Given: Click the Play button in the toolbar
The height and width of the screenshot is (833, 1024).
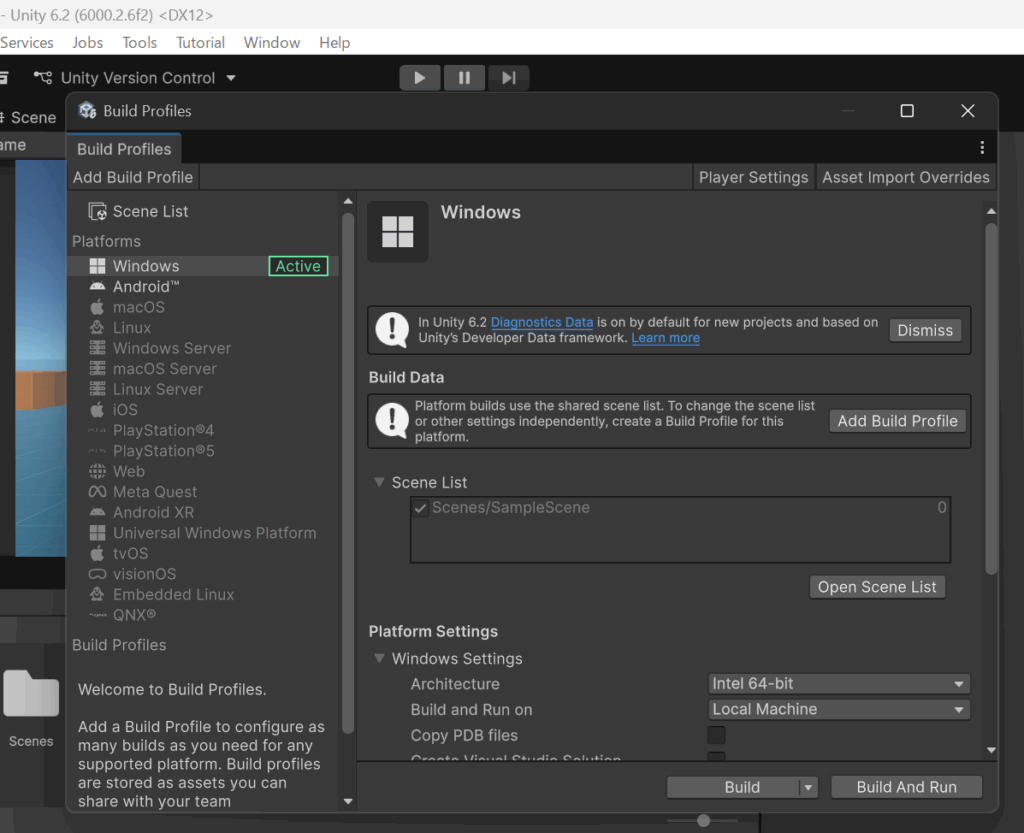Looking at the screenshot, I should coord(420,78).
